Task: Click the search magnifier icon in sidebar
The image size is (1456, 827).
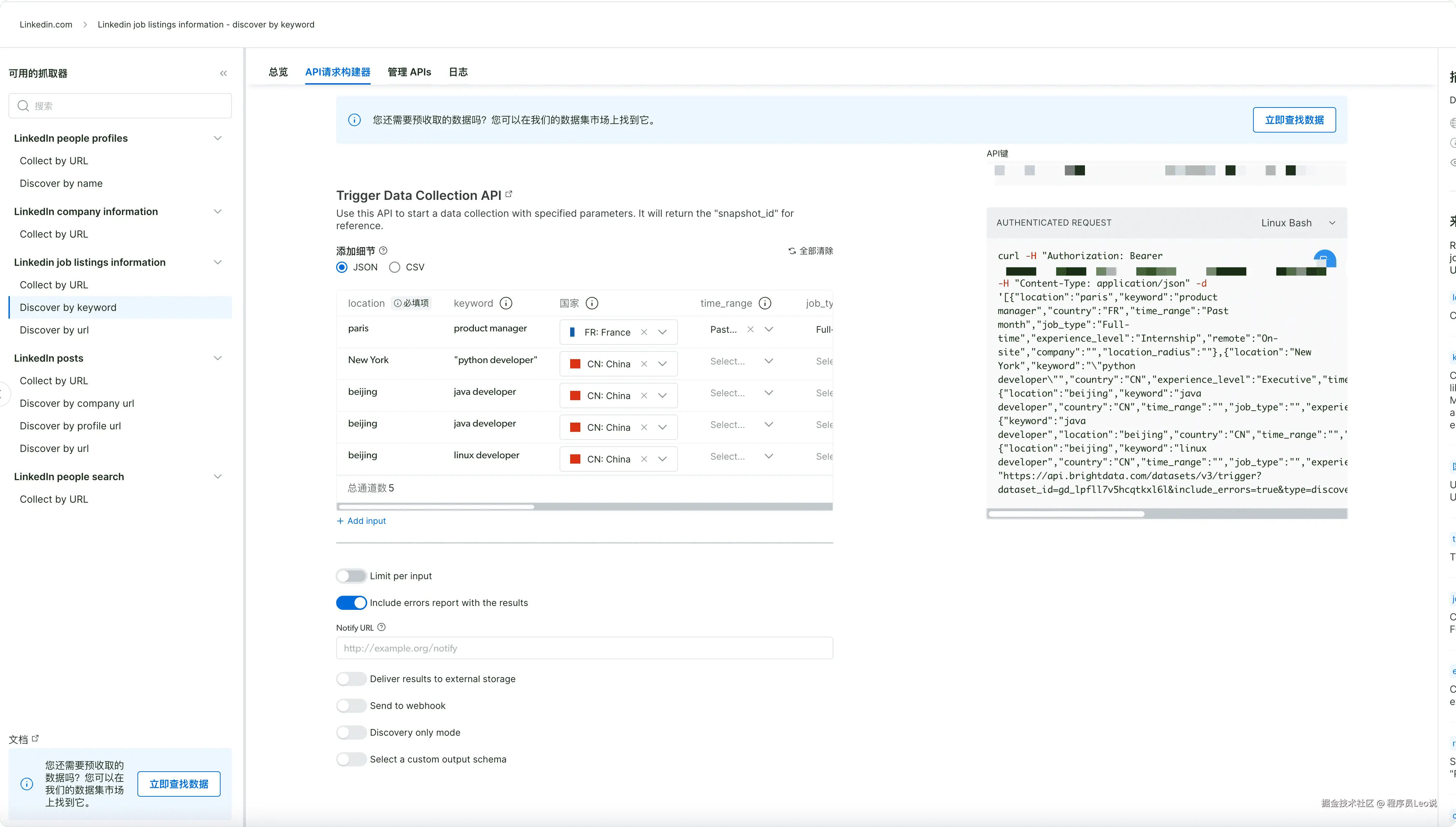Action: click(x=23, y=106)
